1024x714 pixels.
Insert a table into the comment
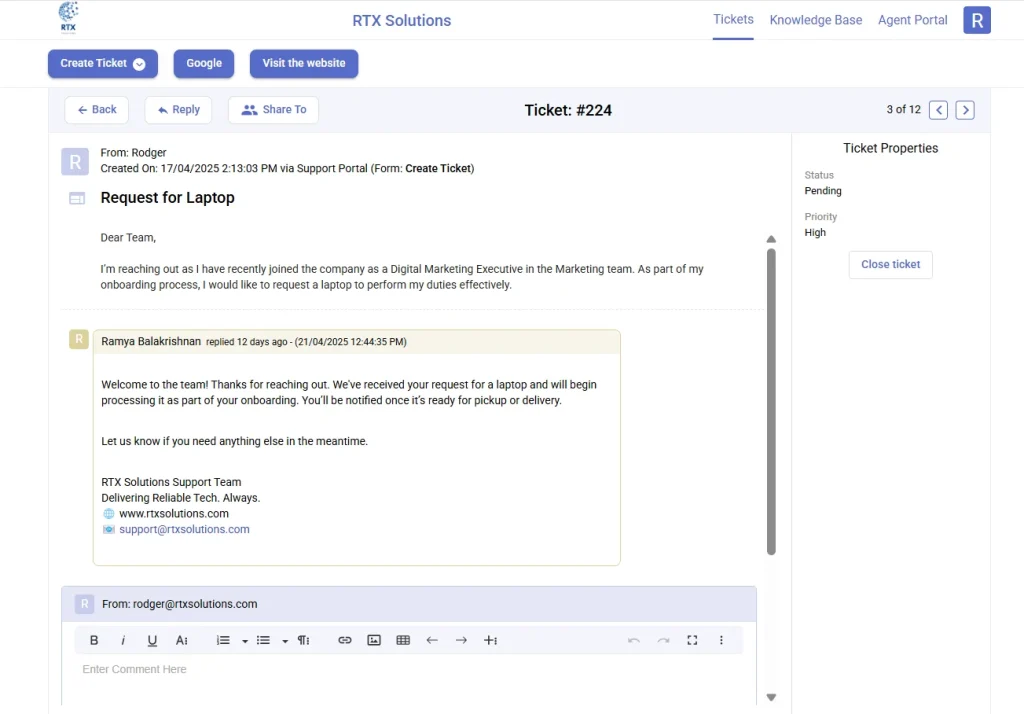[x=403, y=640]
